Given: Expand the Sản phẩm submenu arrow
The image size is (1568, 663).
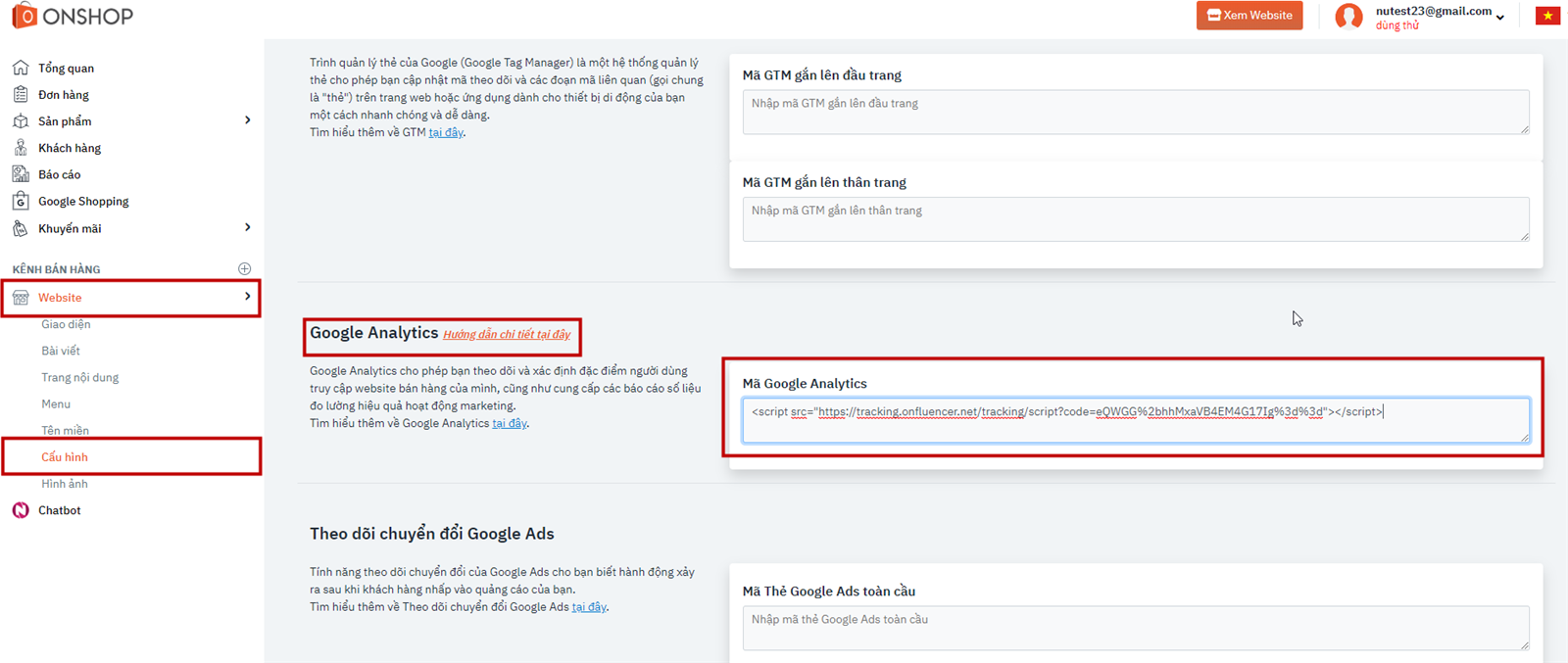Looking at the screenshot, I should pos(248,119).
